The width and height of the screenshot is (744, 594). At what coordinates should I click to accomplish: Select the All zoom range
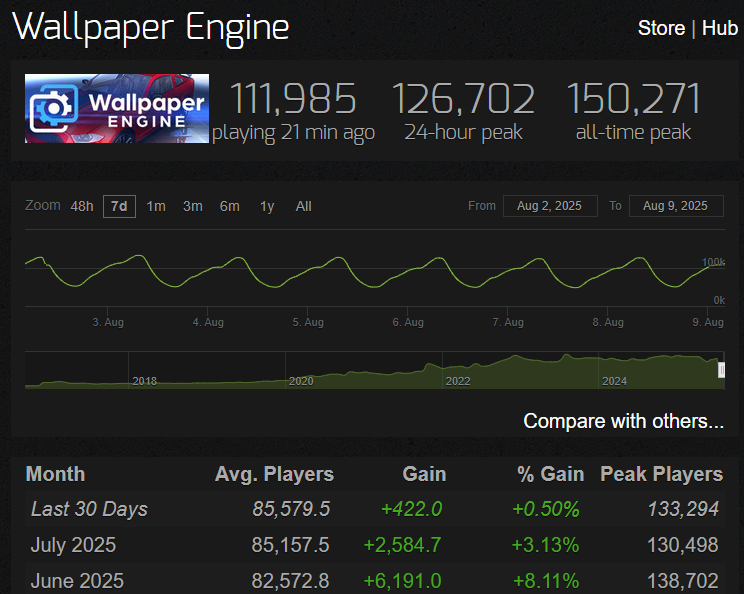[303, 206]
